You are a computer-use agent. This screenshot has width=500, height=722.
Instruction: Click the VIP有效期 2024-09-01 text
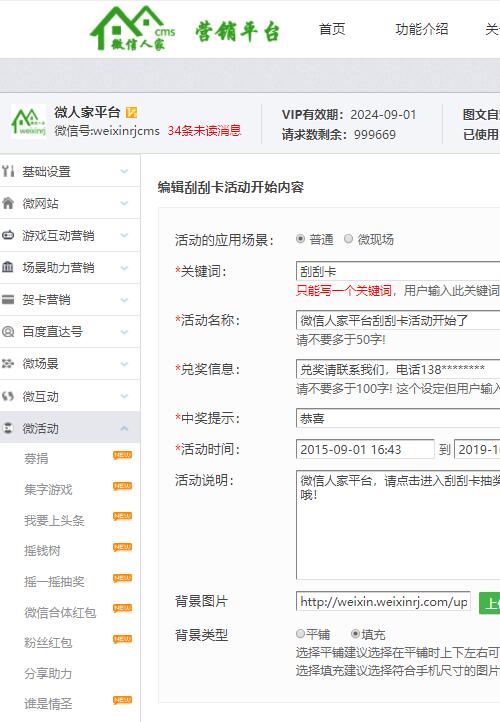tap(349, 115)
